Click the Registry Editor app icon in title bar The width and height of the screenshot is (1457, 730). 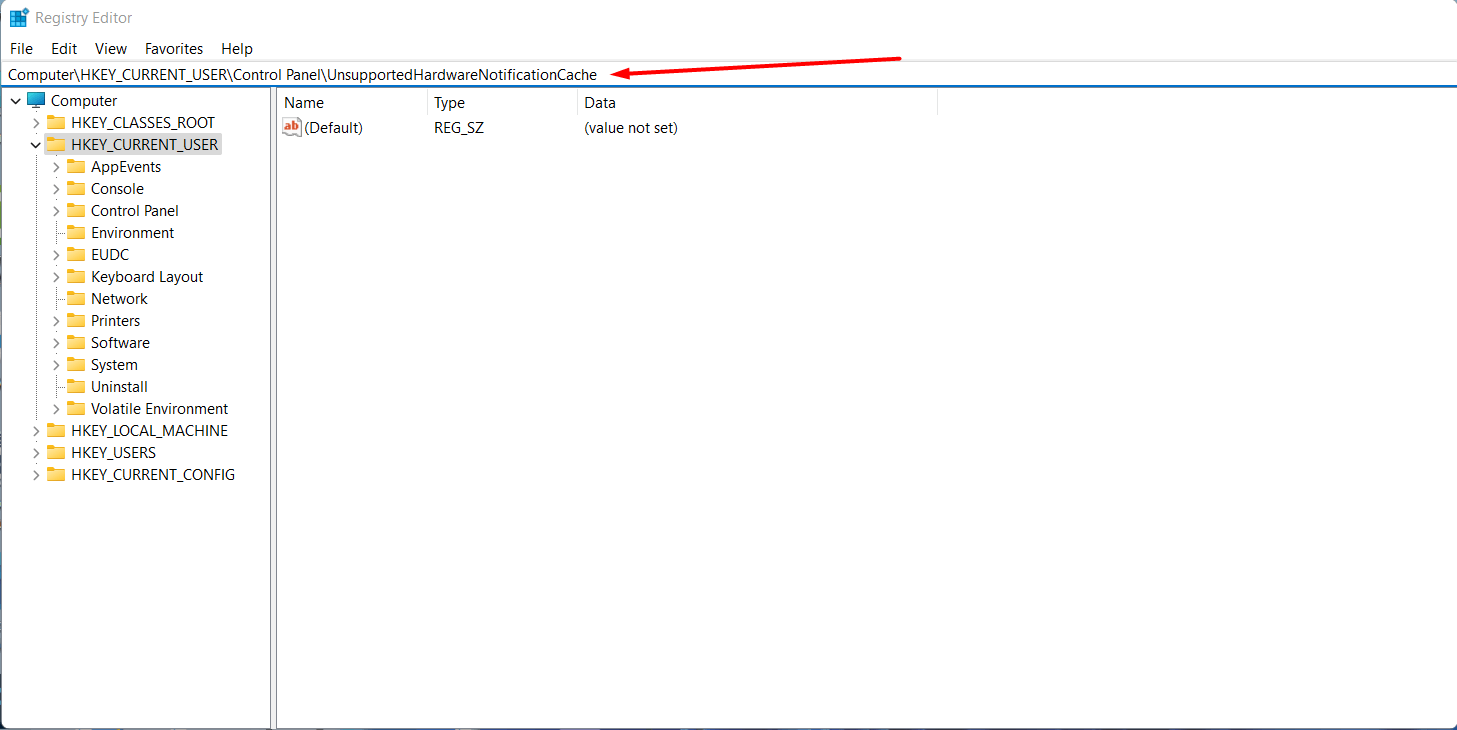[x=19, y=18]
